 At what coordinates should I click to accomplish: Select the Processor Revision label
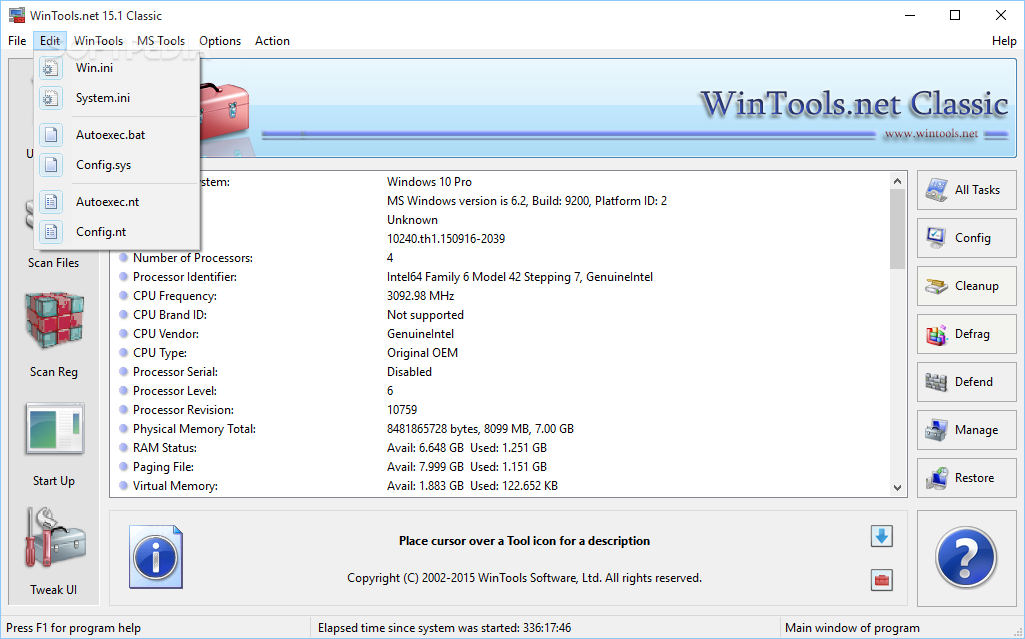183,410
